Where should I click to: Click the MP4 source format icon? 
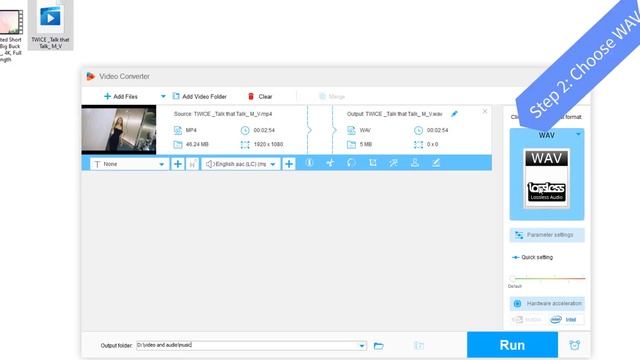click(x=178, y=130)
